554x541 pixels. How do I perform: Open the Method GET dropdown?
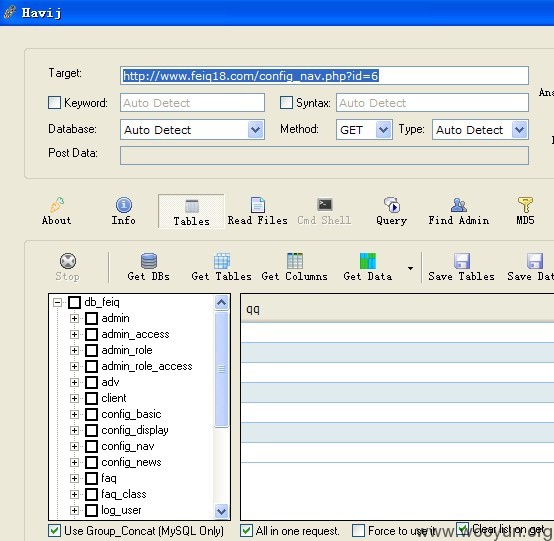pyautogui.click(x=383, y=130)
